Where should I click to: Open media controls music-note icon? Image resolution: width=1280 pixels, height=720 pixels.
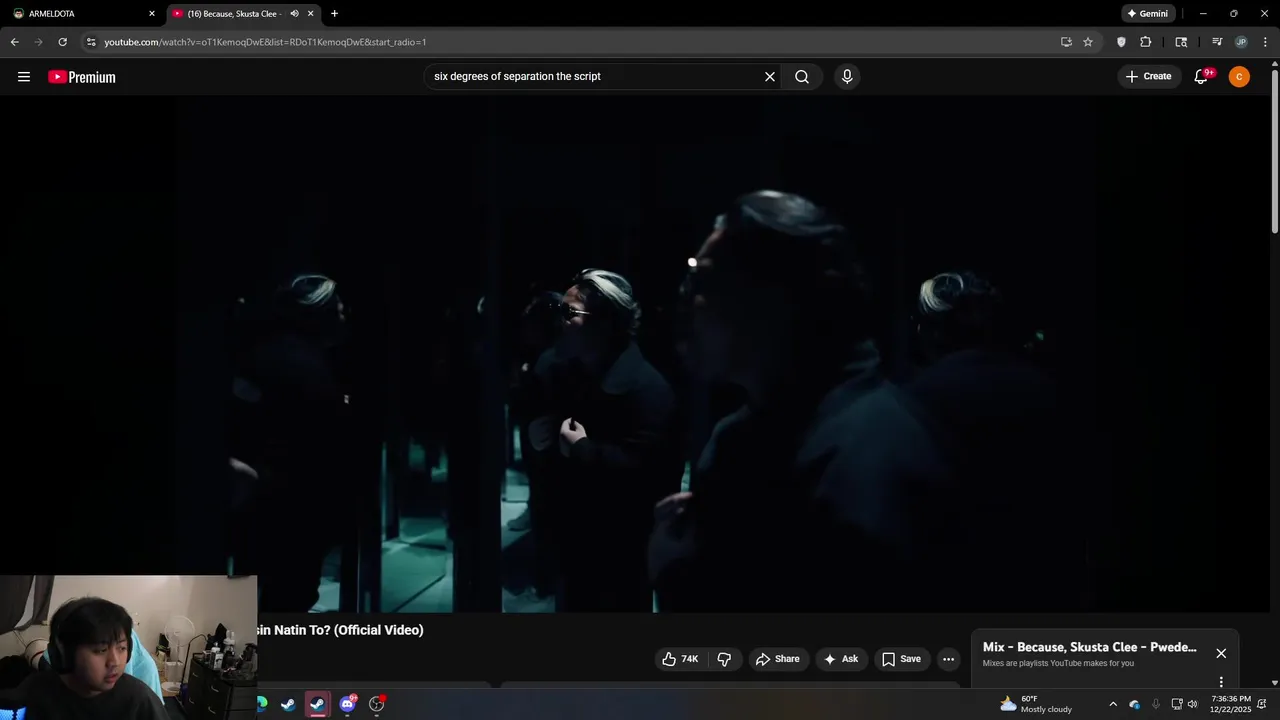pos(1217,42)
